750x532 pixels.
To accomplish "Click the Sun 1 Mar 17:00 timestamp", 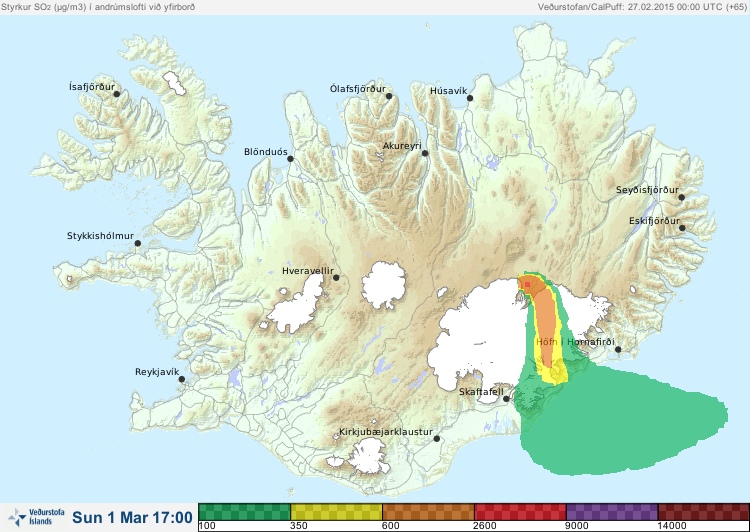I will pos(132,517).
